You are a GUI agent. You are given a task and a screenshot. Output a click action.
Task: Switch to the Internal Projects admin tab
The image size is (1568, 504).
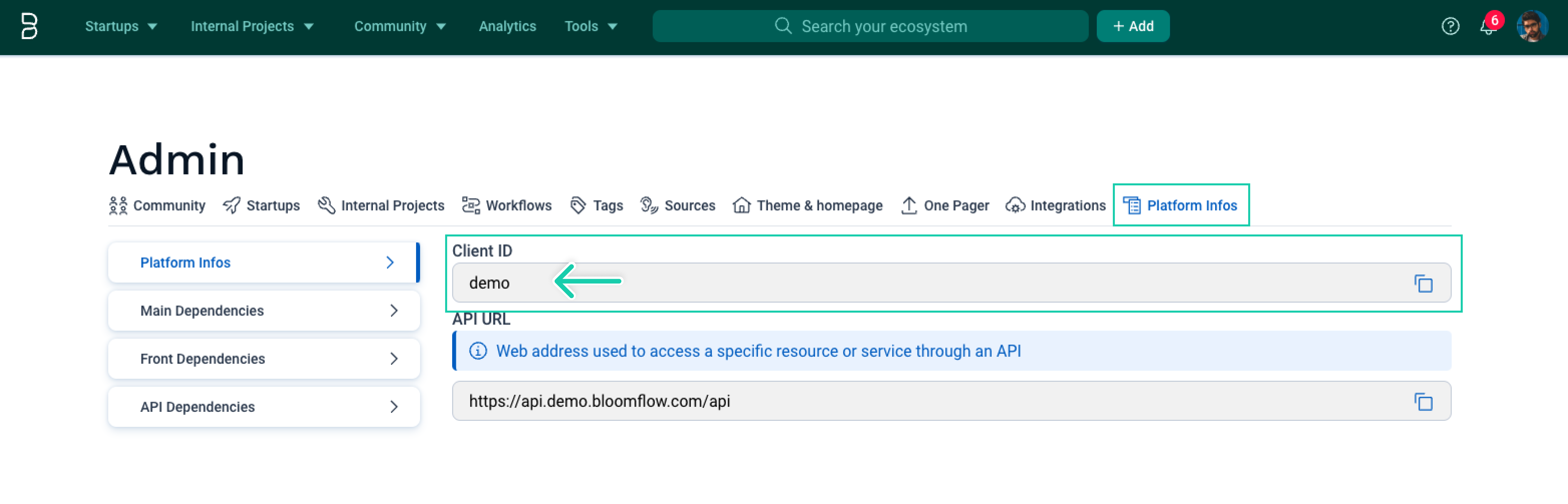tap(381, 206)
